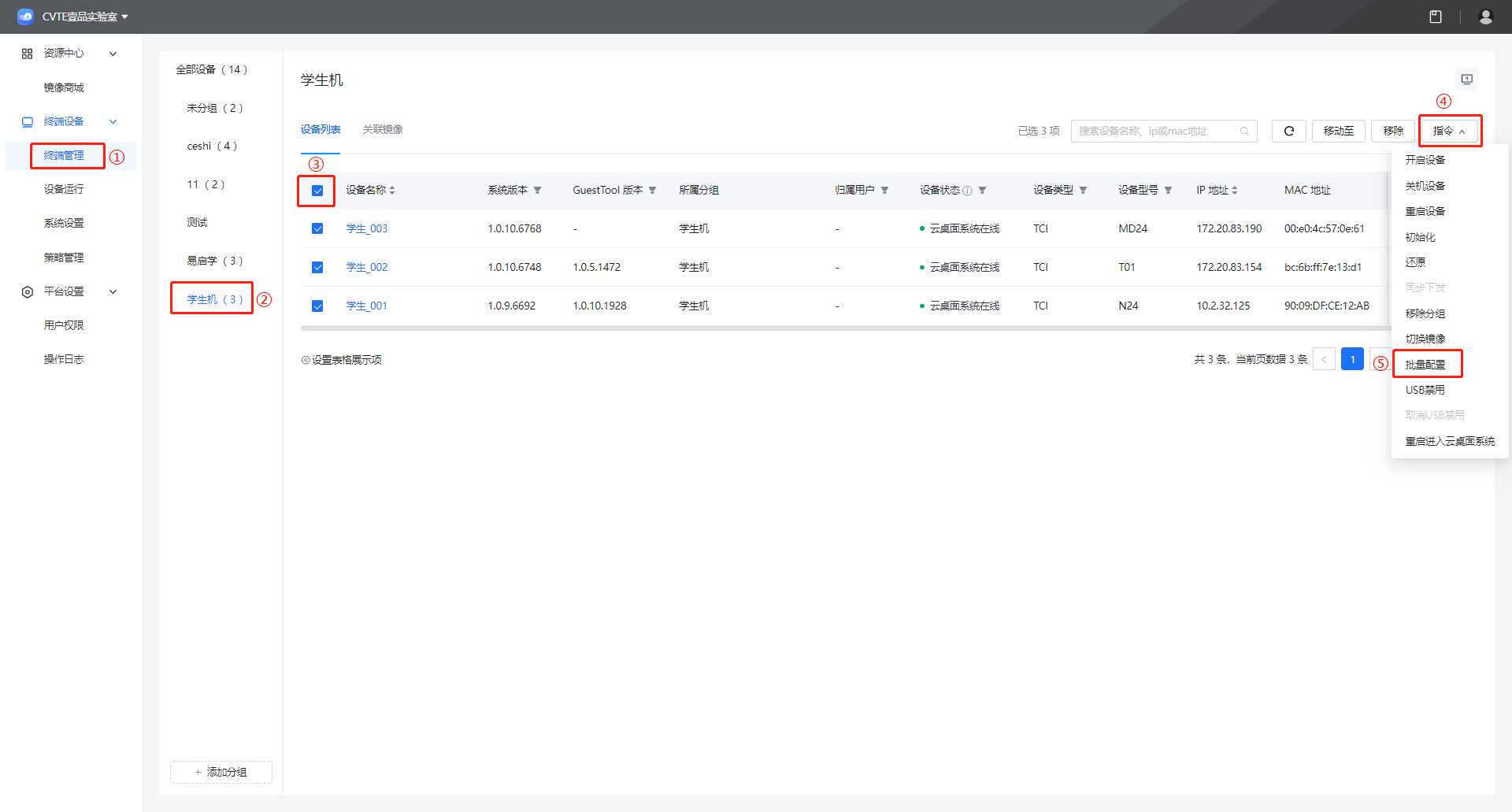Open 设备运行 in sidebar

click(x=64, y=189)
